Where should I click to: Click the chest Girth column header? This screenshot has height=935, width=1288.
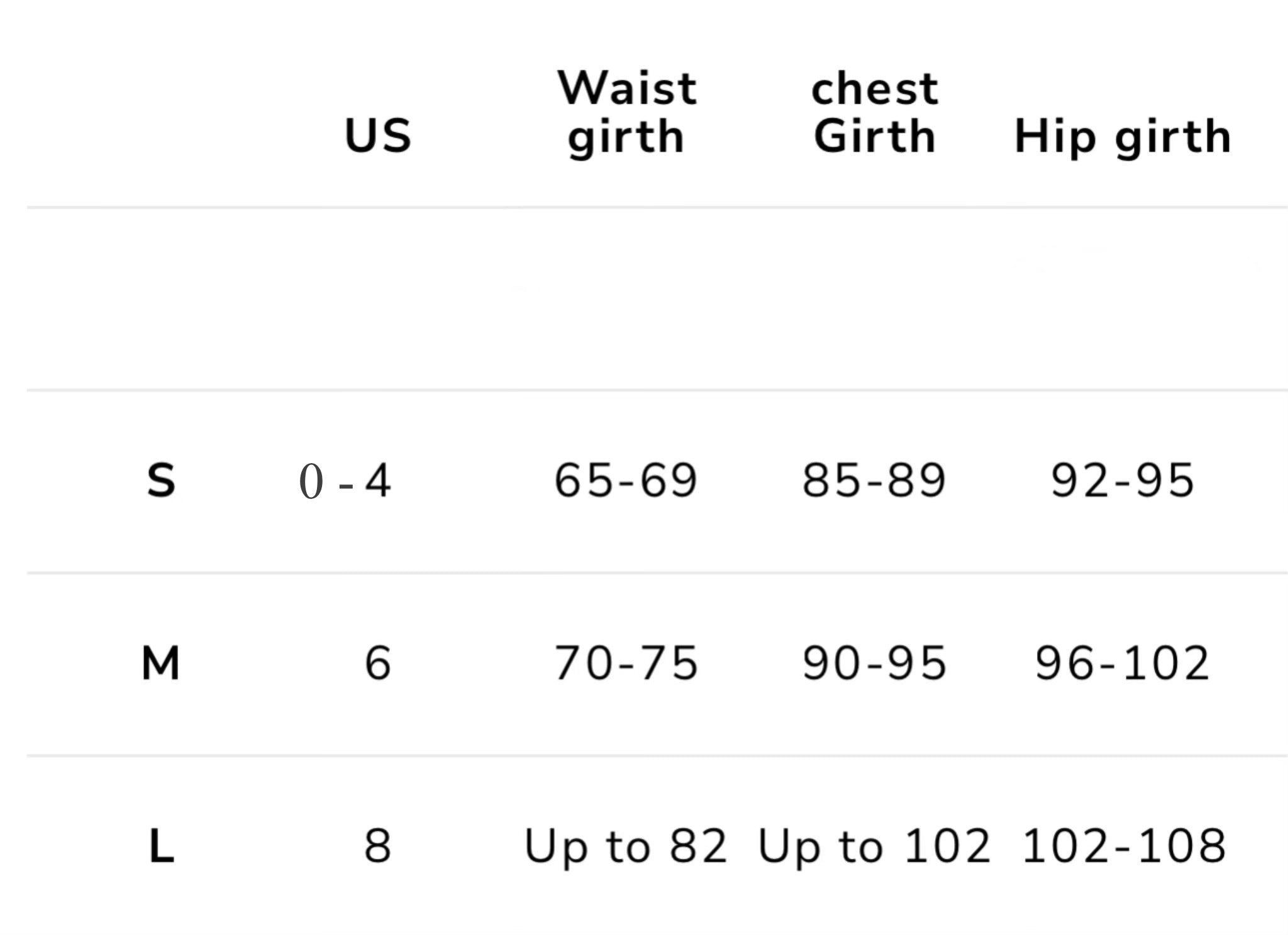click(875, 112)
